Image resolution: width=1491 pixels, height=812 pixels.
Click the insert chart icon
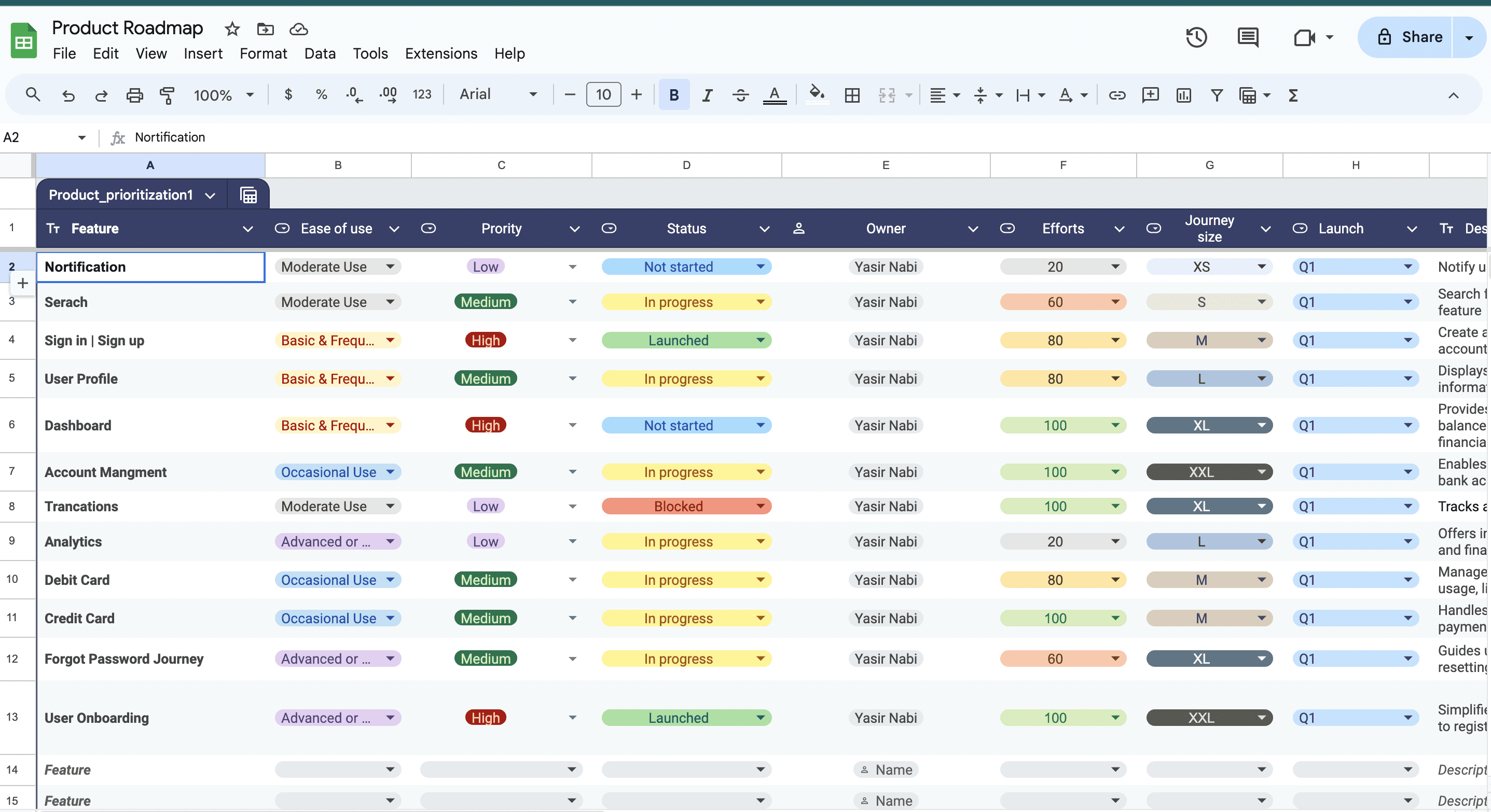tap(1183, 95)
